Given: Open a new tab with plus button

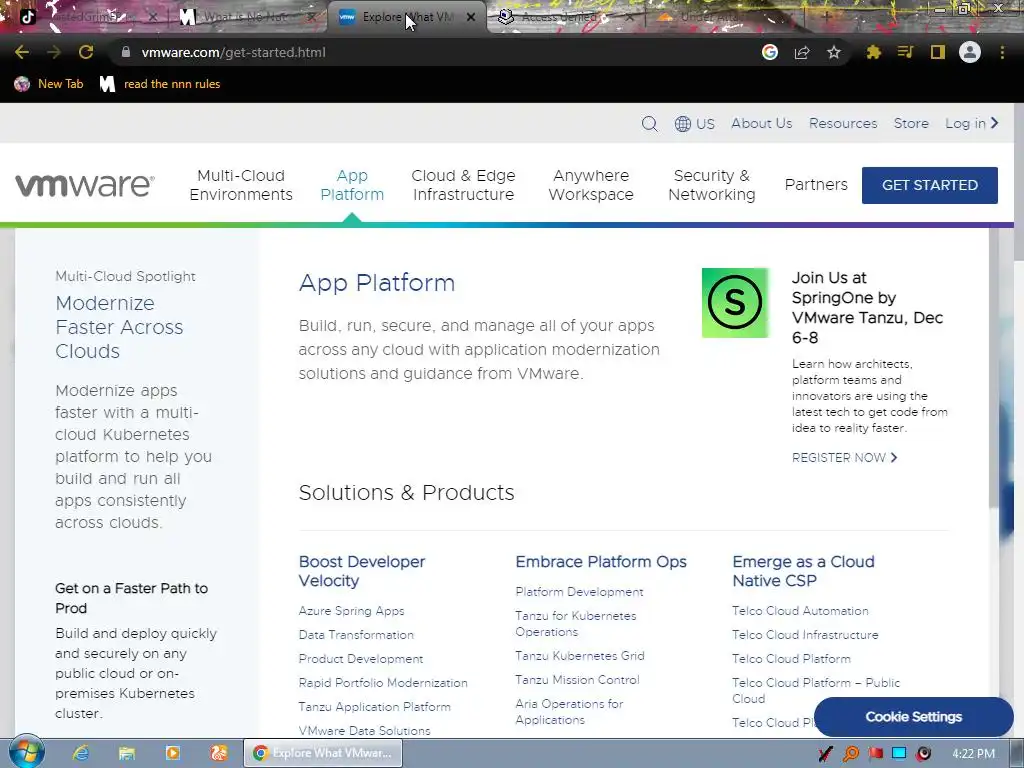Looking at the screenshot, I should tap(826, 17).
